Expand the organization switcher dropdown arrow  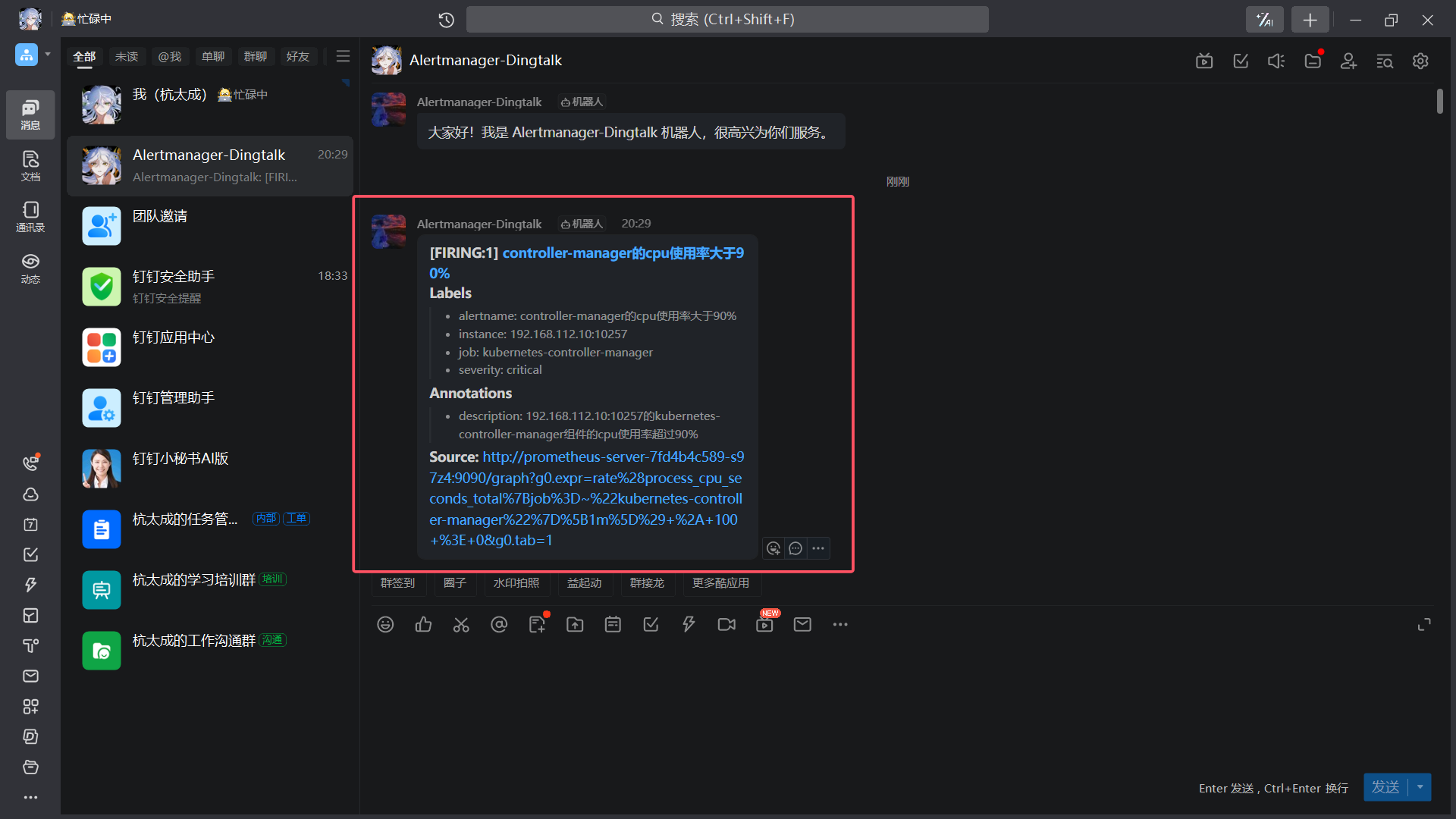48,55
